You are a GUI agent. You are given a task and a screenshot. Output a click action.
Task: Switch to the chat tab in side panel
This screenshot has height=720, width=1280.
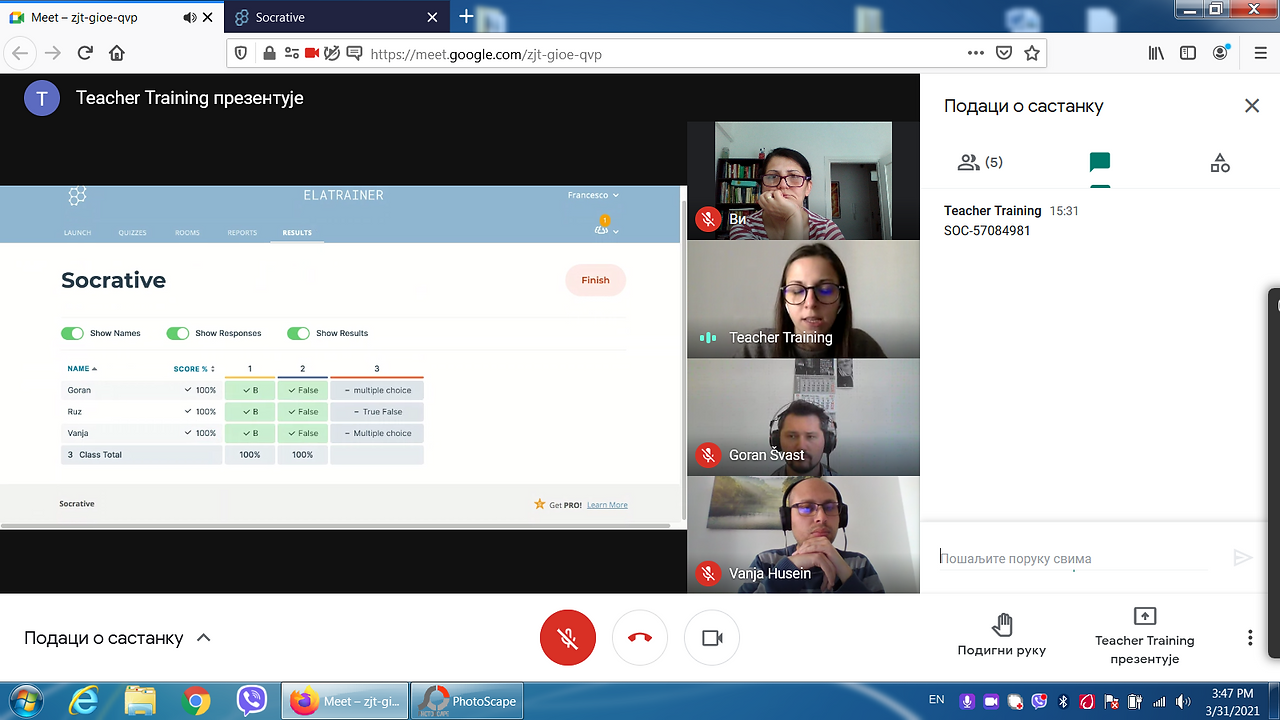coord(1100,163)
